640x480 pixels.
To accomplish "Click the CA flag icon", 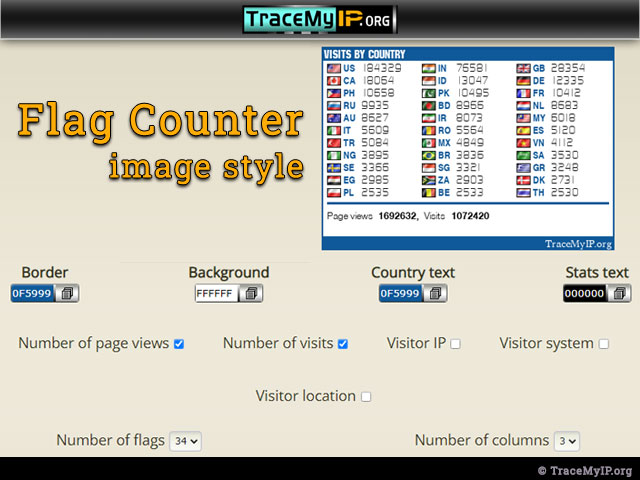I will click(x=334, y=81).
